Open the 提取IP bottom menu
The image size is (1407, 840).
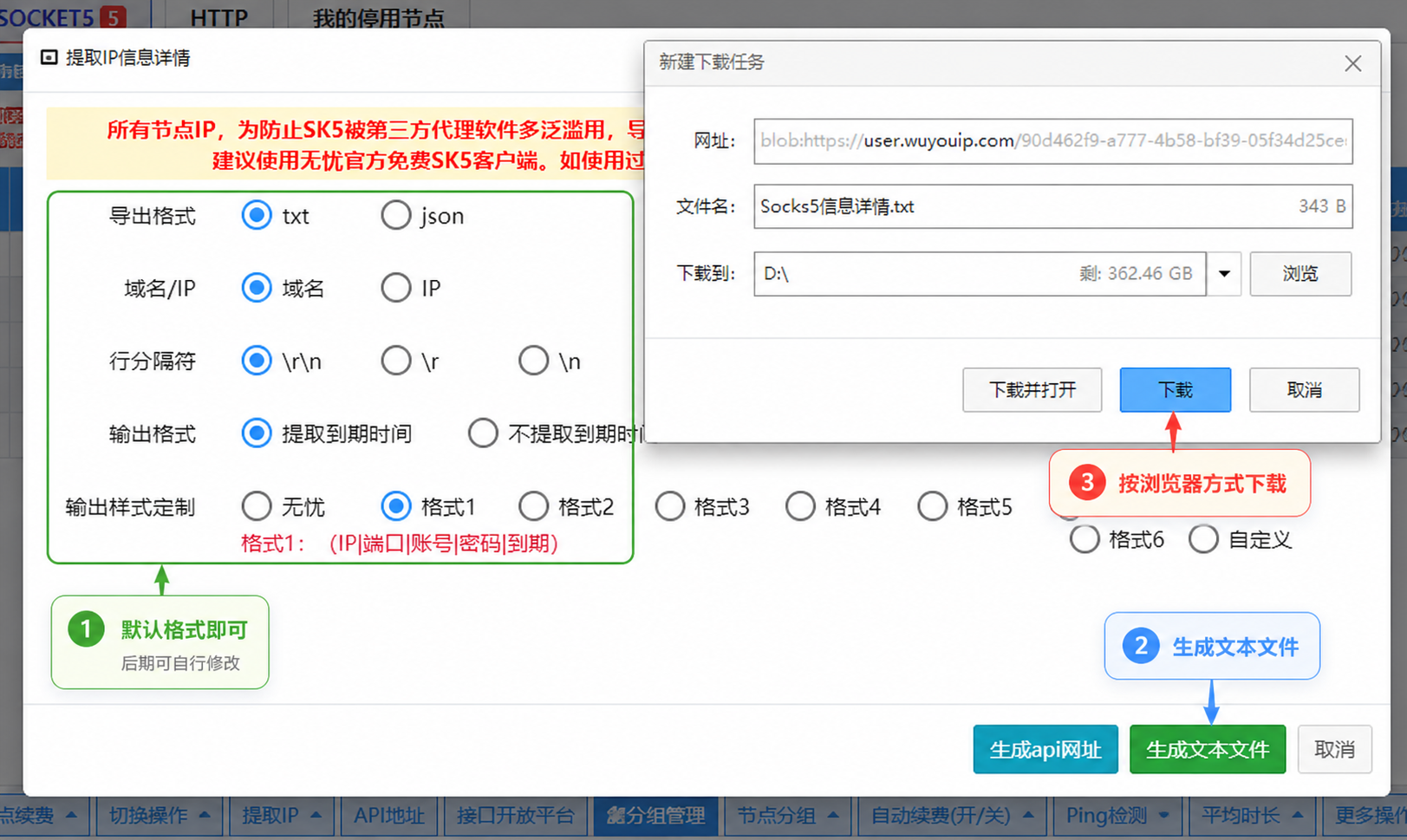281,816
